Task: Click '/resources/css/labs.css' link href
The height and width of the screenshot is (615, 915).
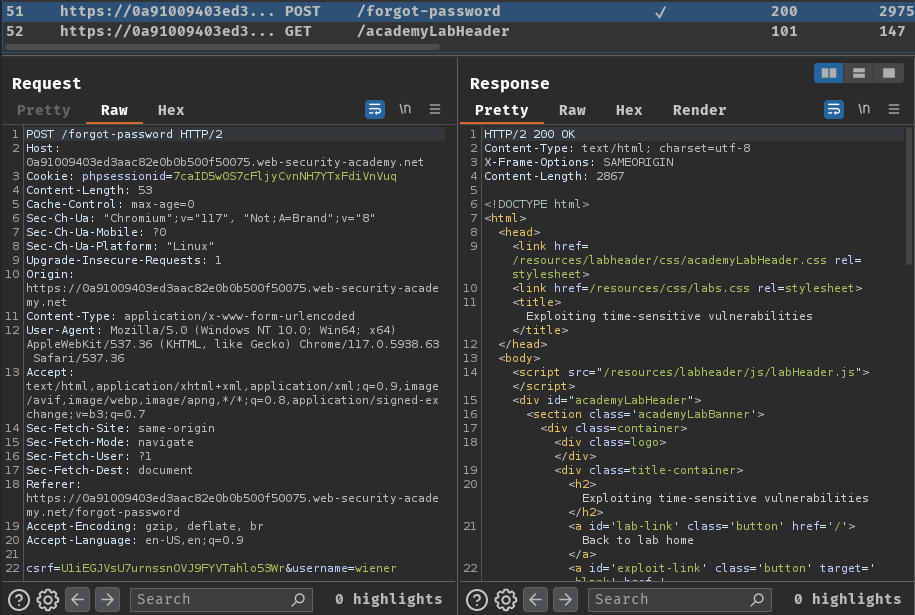Action: coord(669,288)
